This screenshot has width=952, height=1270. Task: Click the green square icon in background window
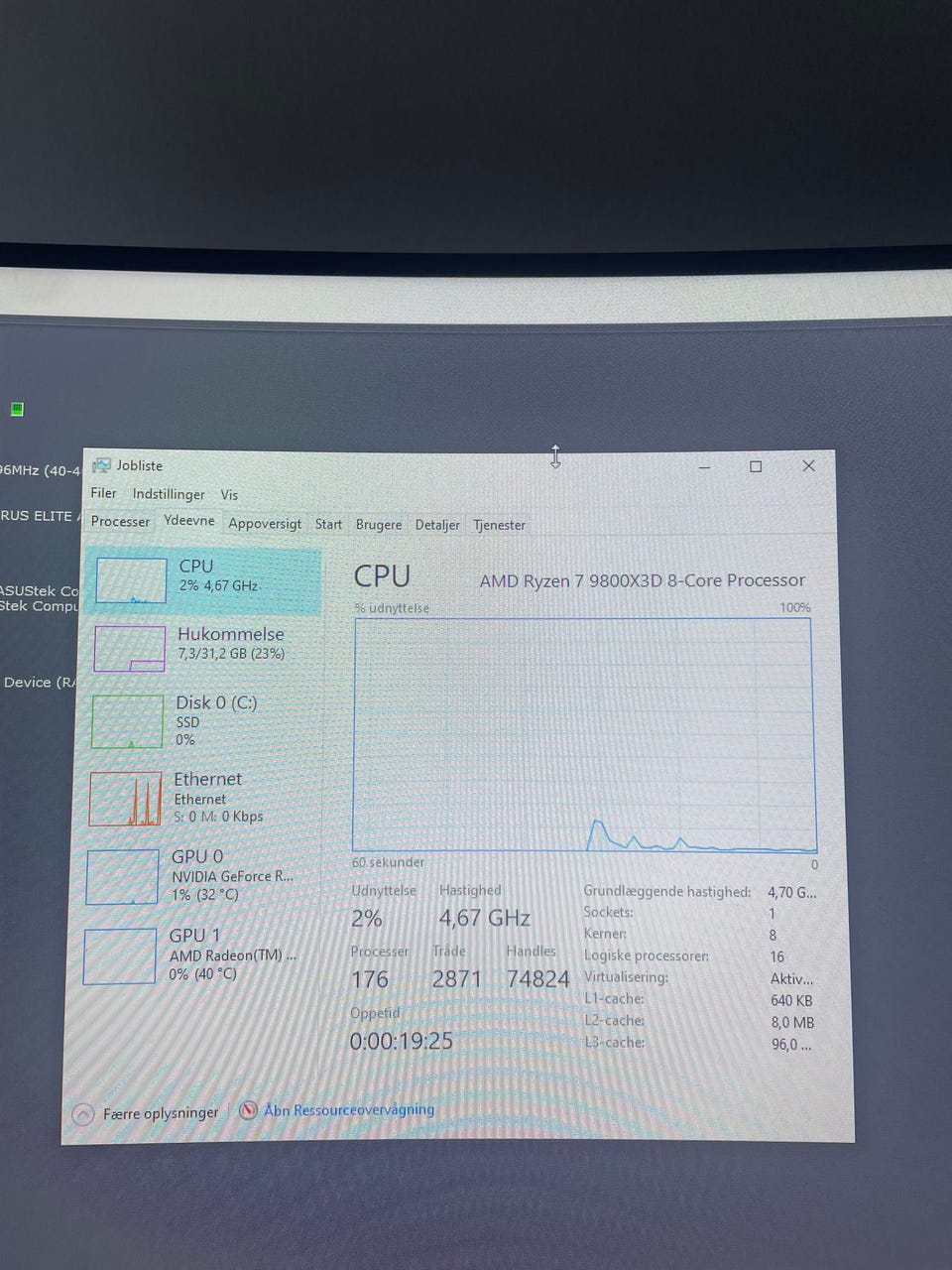pyautogui.click(x=17, y=409)
